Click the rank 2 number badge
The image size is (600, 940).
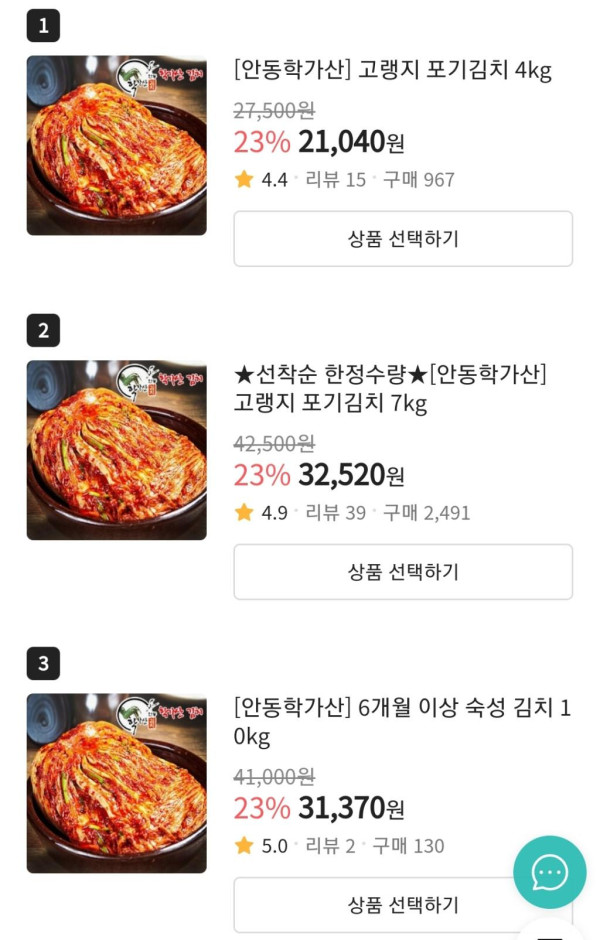point(43,330)
